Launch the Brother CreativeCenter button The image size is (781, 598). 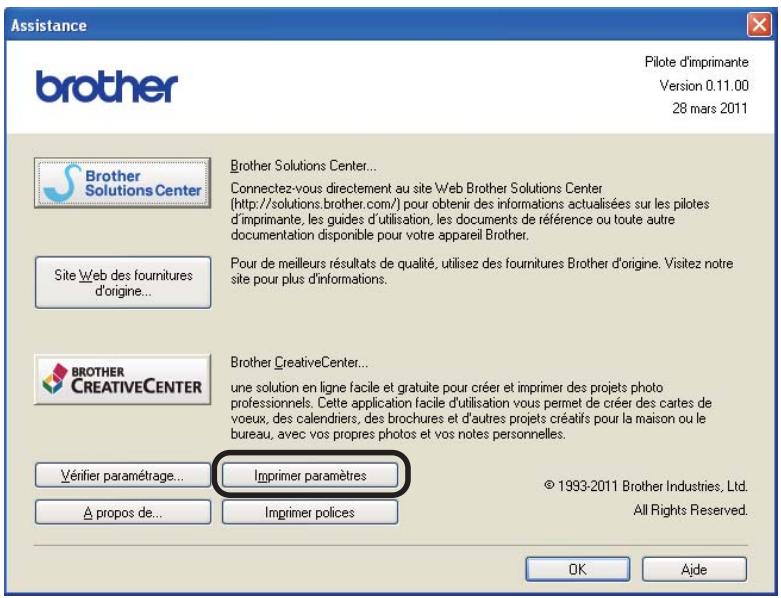pos(123,379)
